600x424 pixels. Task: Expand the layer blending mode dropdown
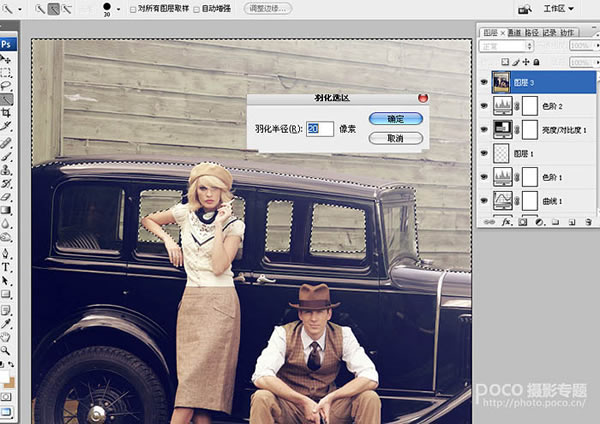coord(505,46)
